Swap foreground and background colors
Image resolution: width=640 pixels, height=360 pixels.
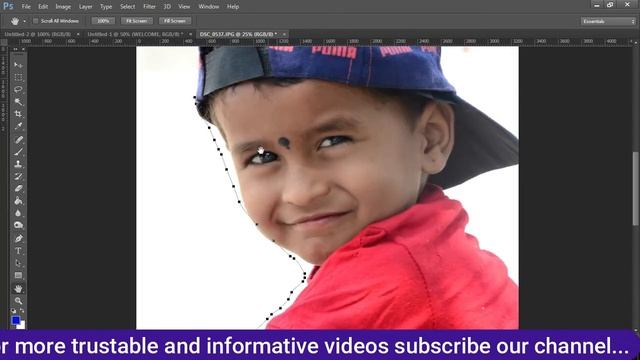(22, 311)
